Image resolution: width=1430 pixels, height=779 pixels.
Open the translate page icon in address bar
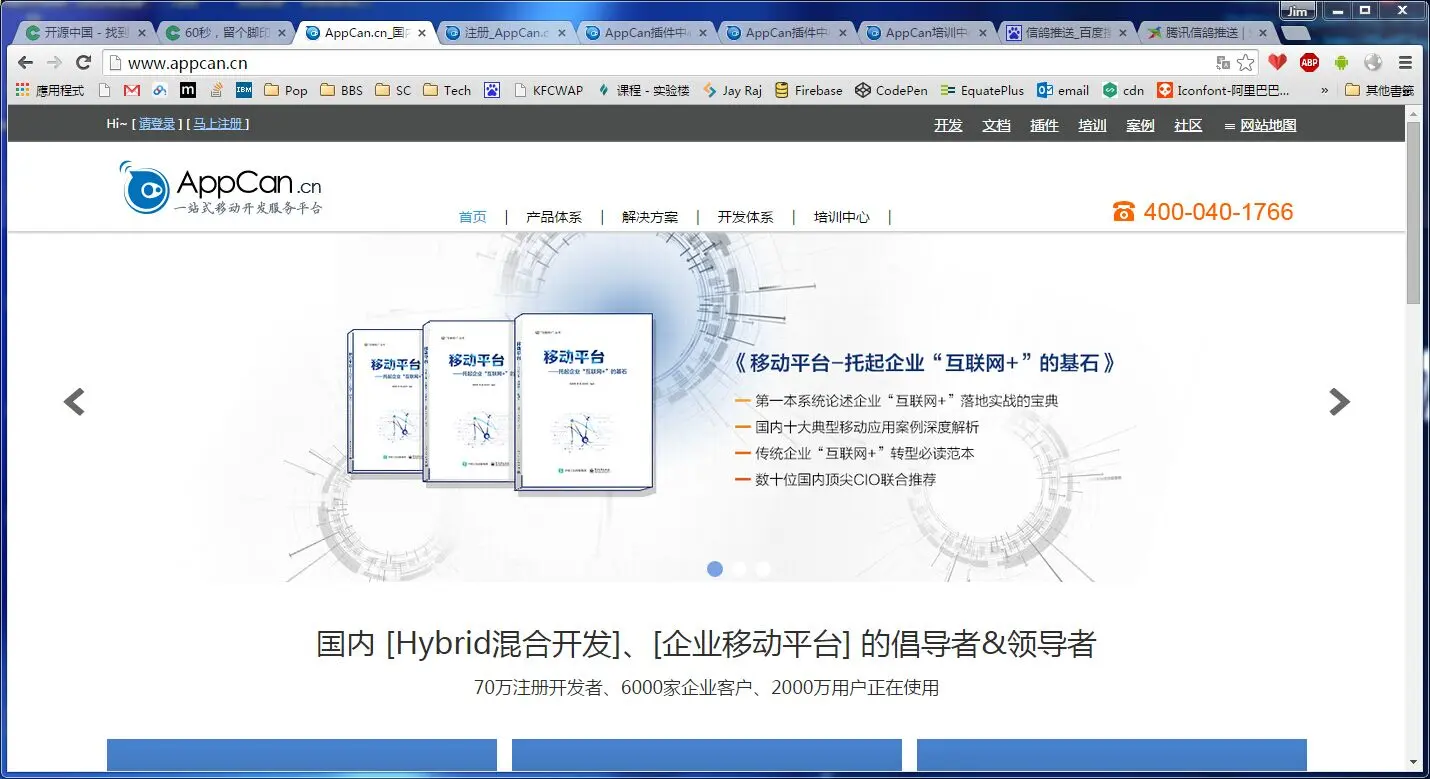click(1223, 62)
